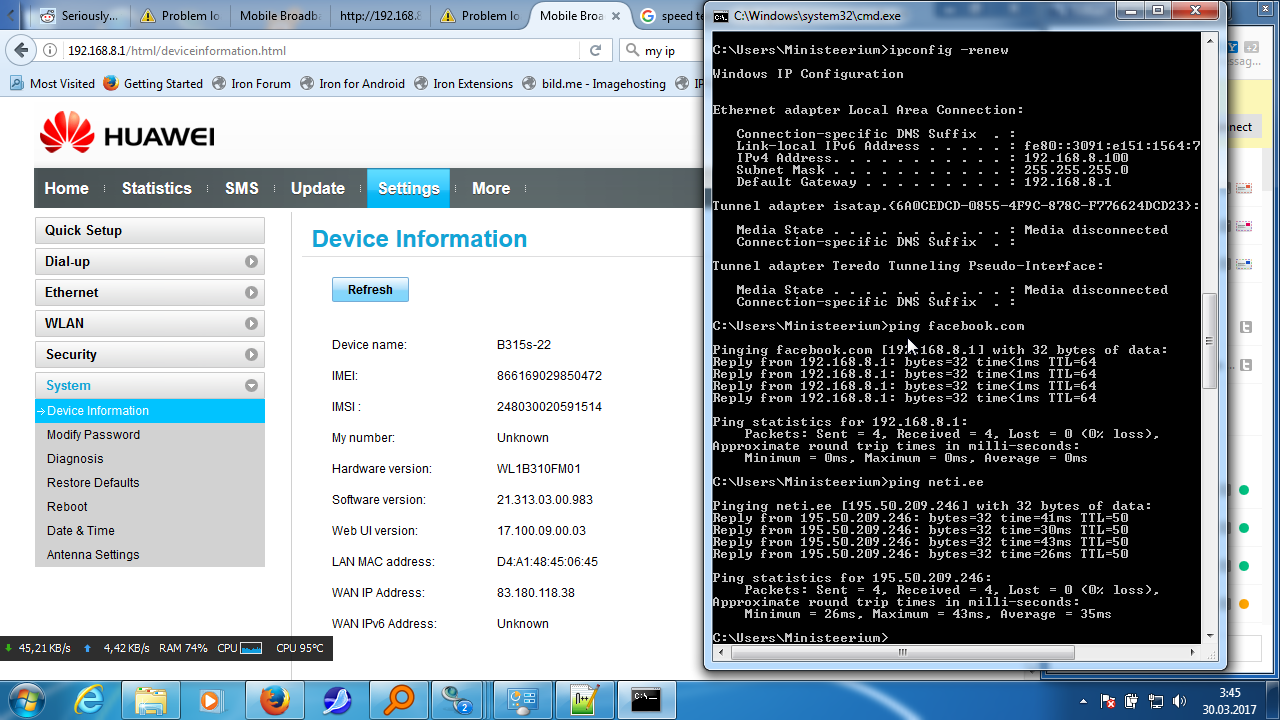The width and height of the screenshot is (1280, 720).
Task: Open the clock showing 3:45
Action: 1230,700
